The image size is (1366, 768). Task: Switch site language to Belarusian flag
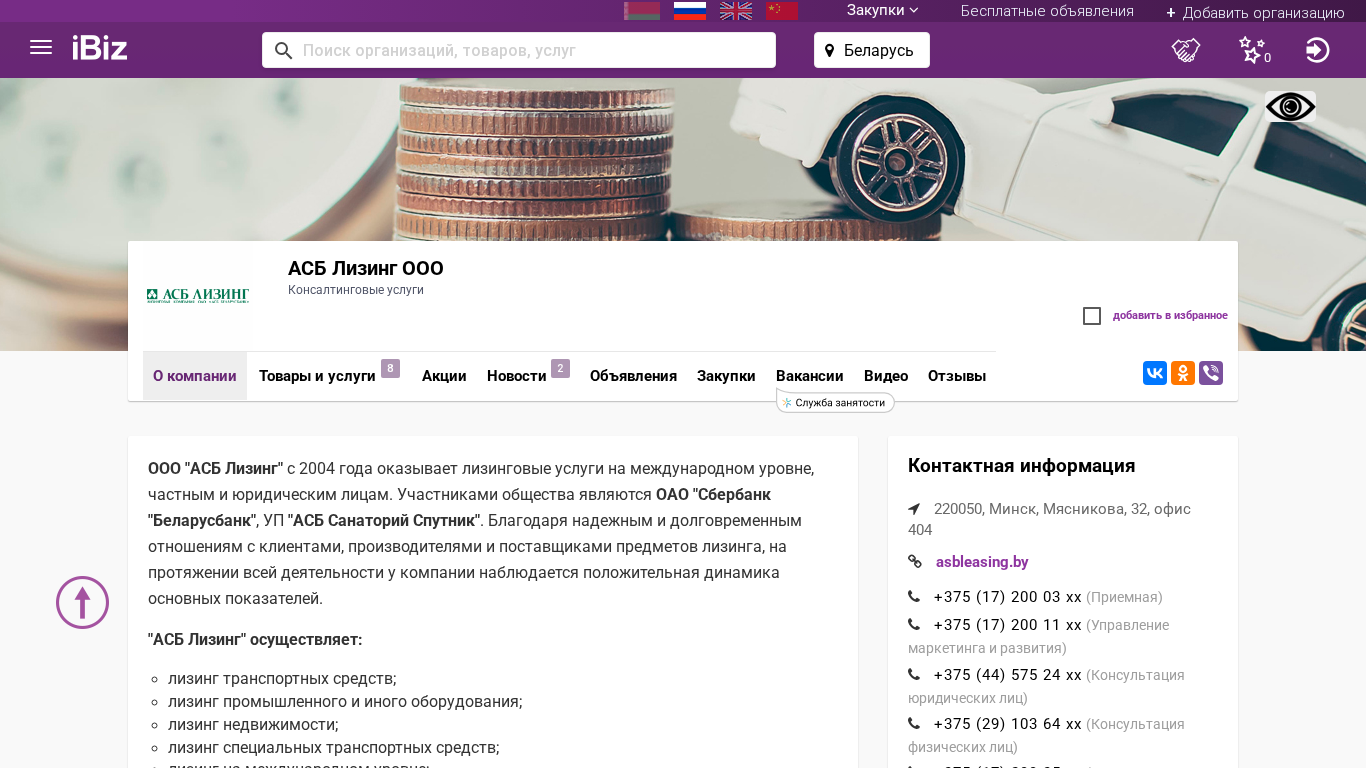pos(642,11)
